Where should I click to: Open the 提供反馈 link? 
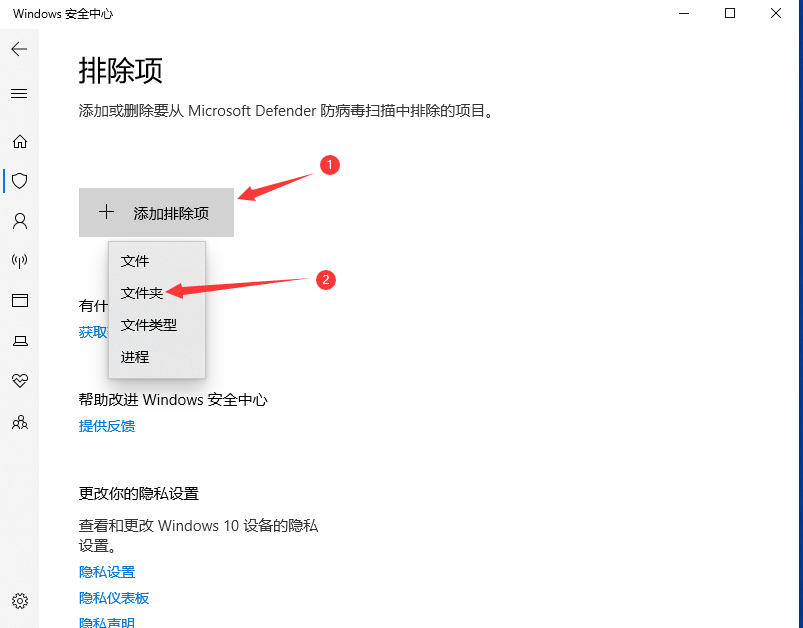pos(107,426)
